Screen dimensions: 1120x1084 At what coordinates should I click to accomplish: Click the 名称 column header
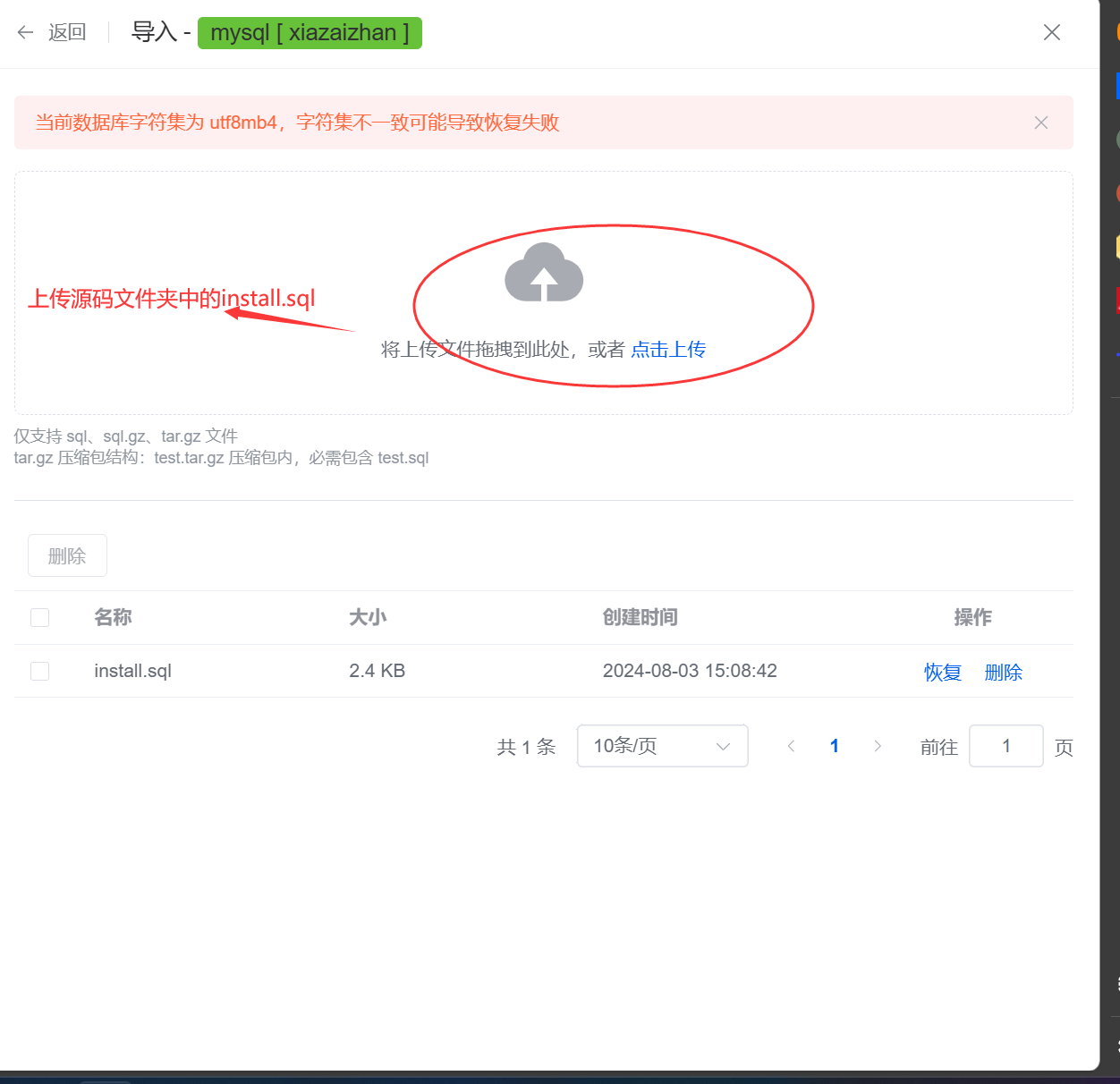pyautogui.click(x=113, y=617)
